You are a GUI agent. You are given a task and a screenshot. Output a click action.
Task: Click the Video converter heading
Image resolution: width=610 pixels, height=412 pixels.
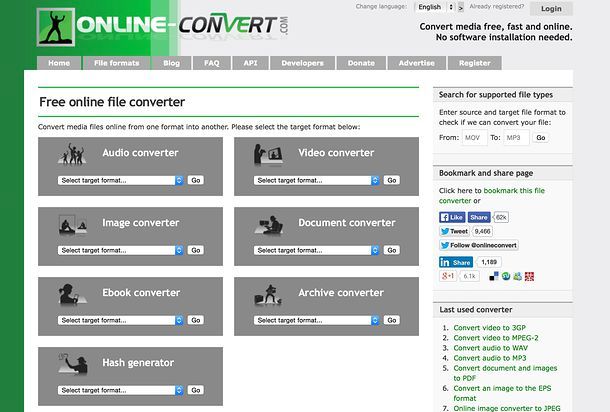coord(336,153)
